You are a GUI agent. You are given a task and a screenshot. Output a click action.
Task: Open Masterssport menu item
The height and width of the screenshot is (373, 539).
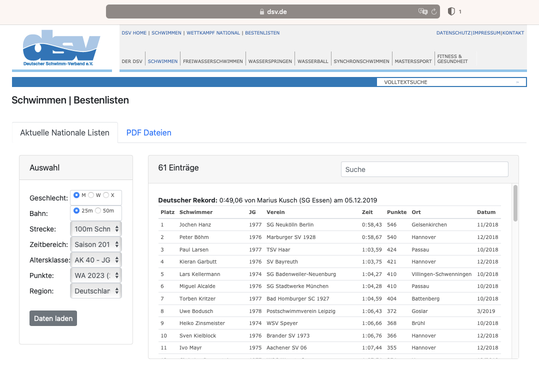click(x=413, y=61)
